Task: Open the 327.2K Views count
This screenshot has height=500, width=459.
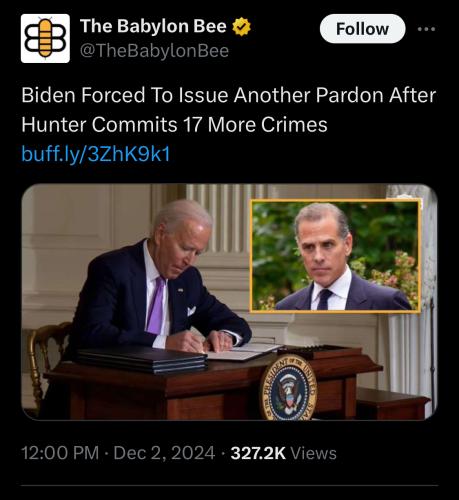Action: click(283, 453)
